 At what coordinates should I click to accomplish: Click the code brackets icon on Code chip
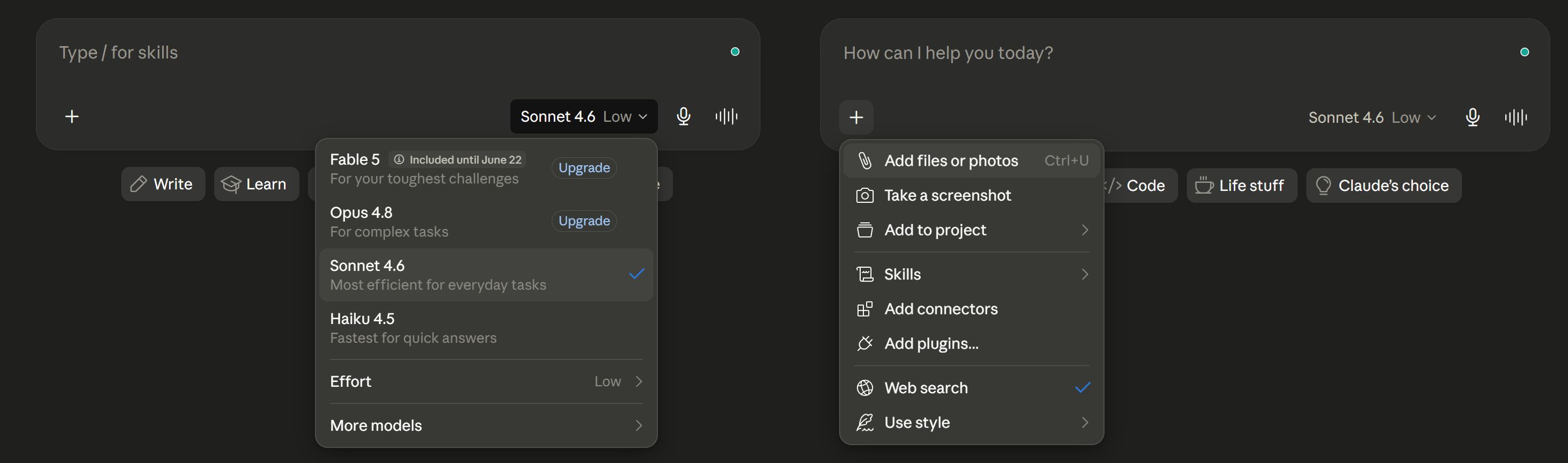pyautogui.click(x=1114, y=185)
